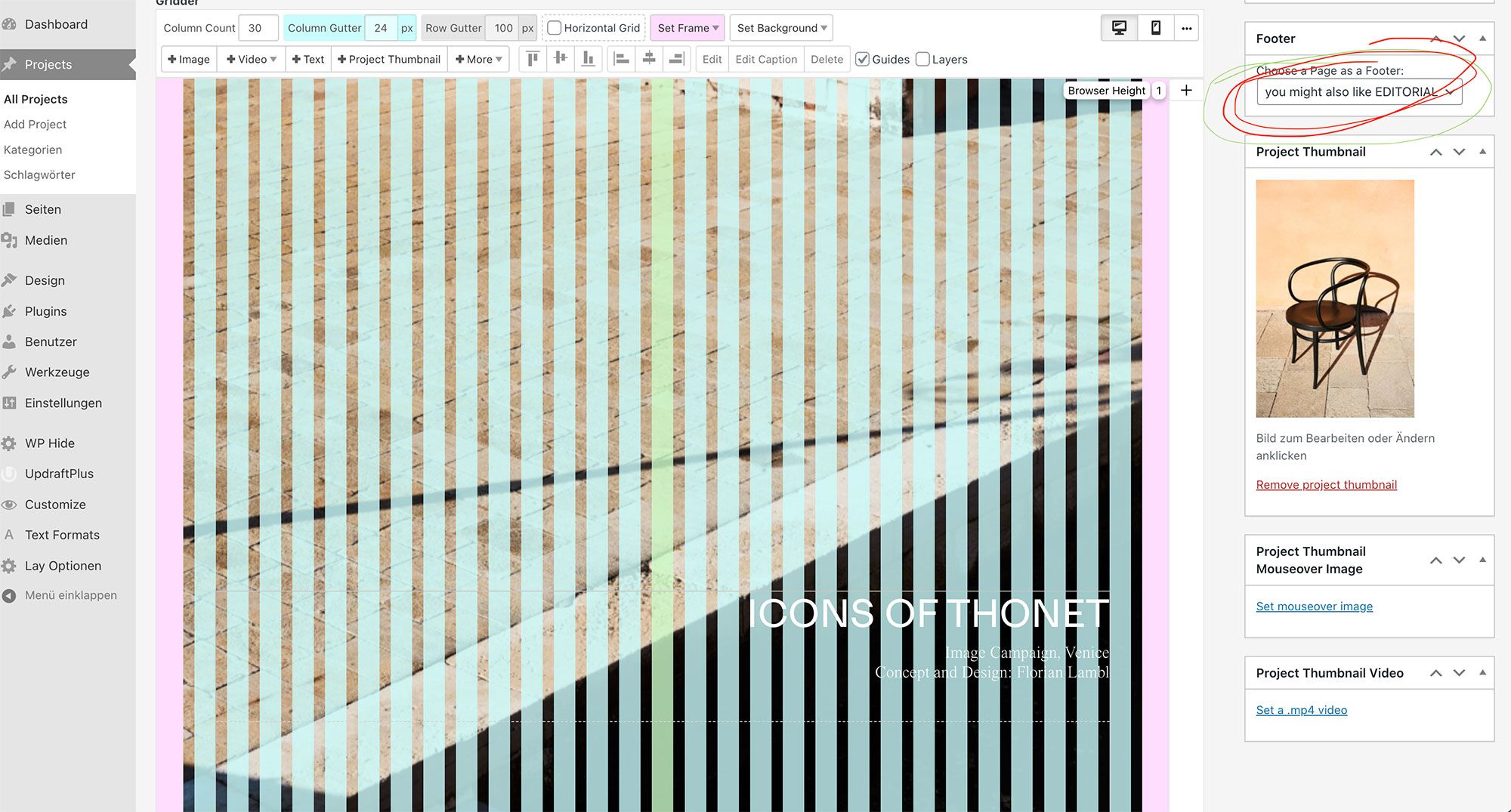Screen dimensions: 1511x812
Task: Turn on the Layers checkbox
Action: coord(922,59)
